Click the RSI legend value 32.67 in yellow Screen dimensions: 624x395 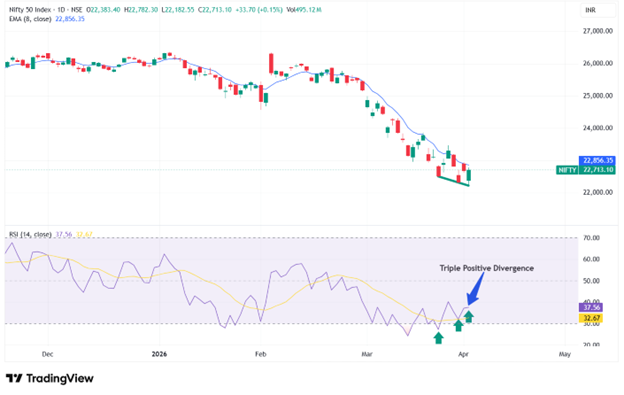tap(84, 235)
